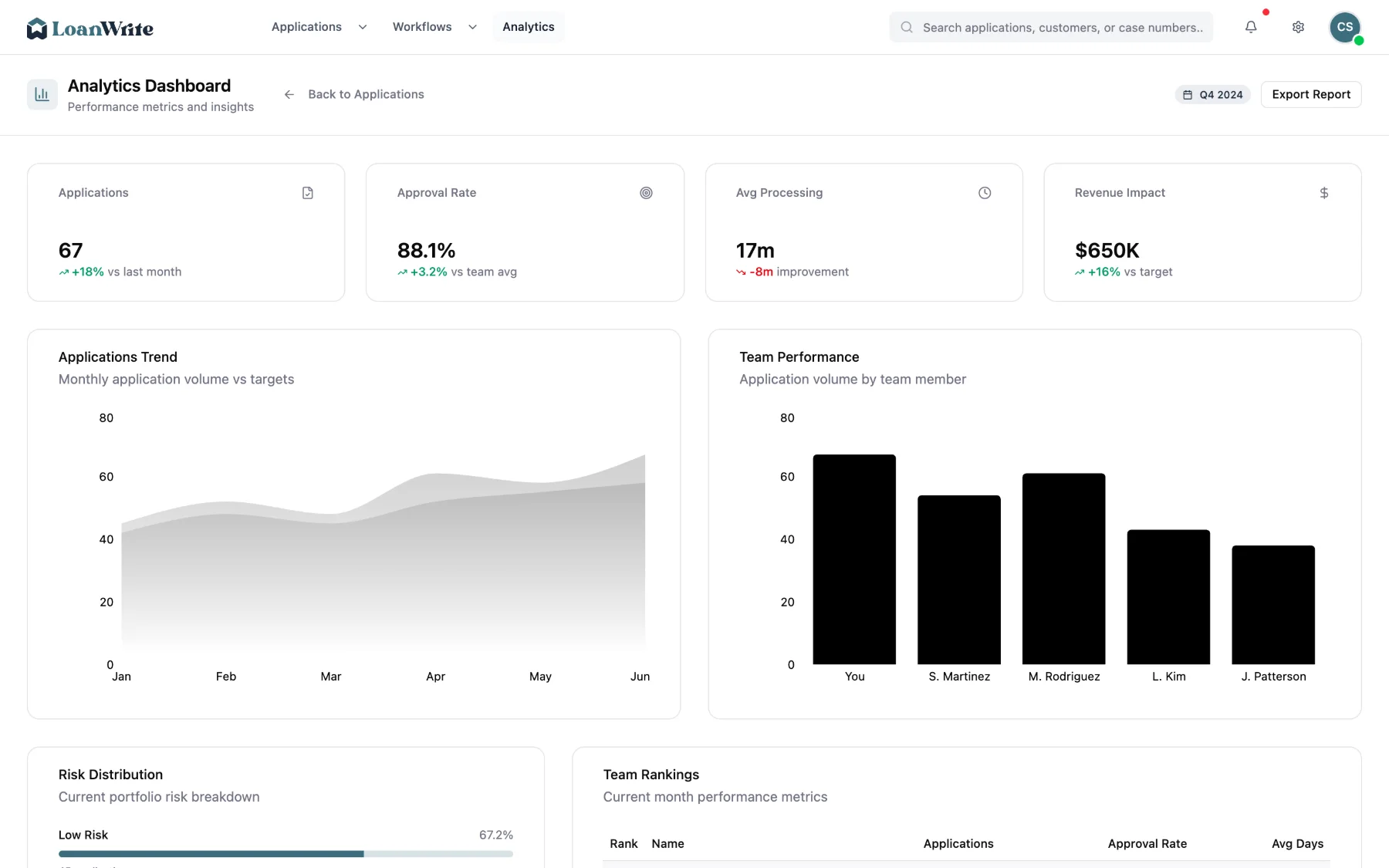Click the LoanWrite logo
Screen dimensions: 1389x868
click(90, 29)
